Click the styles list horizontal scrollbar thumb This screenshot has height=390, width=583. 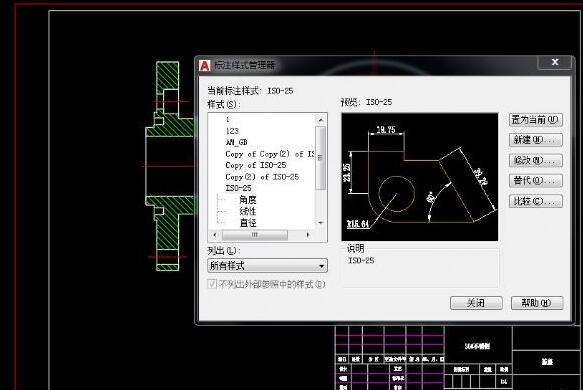(x=255, y=235)
